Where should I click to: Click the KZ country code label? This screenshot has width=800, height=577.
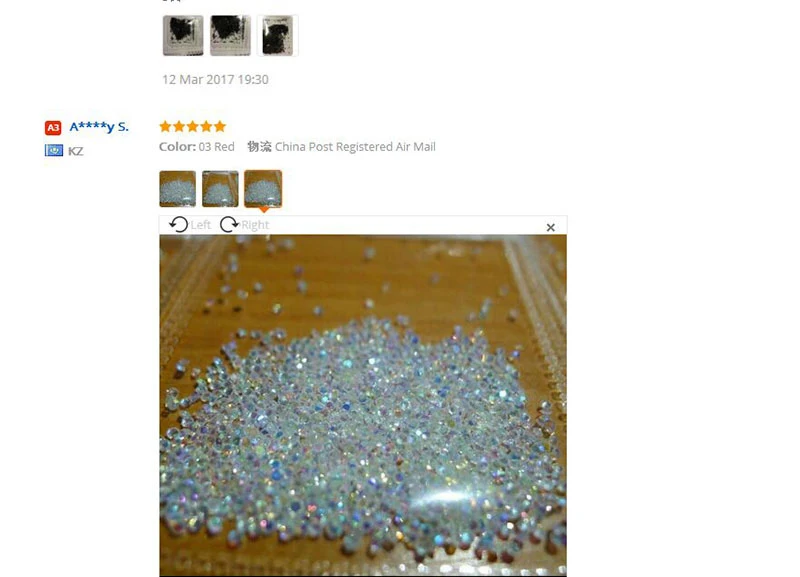76,151
